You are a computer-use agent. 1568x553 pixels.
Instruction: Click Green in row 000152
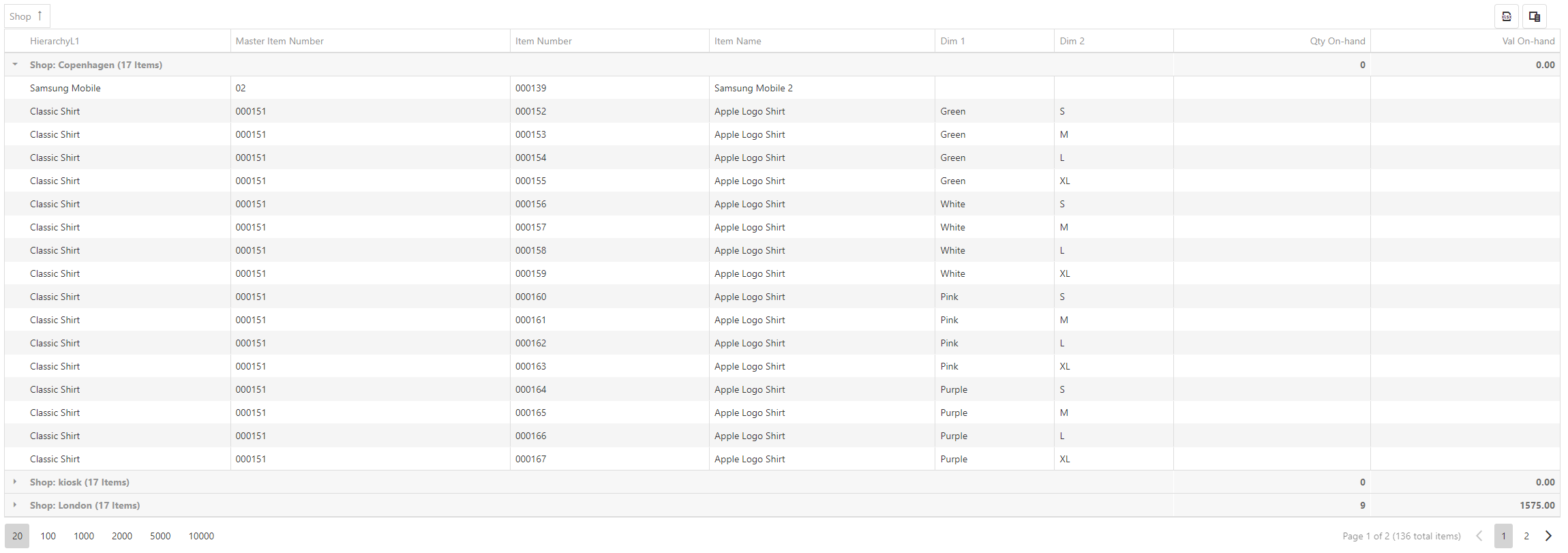pos(952,111)
